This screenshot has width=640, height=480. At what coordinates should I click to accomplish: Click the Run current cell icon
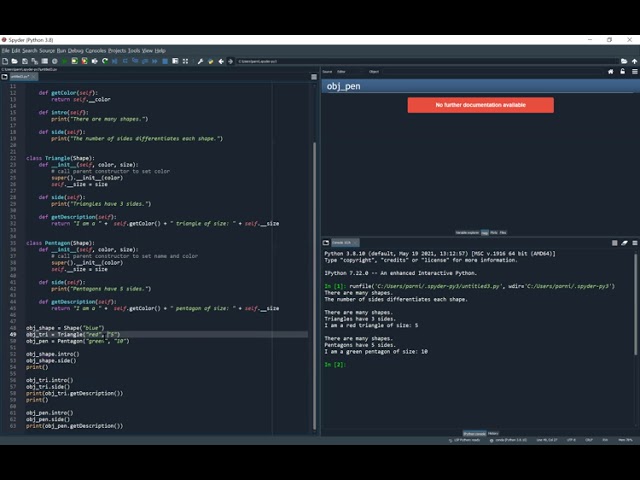pos(75,61)
